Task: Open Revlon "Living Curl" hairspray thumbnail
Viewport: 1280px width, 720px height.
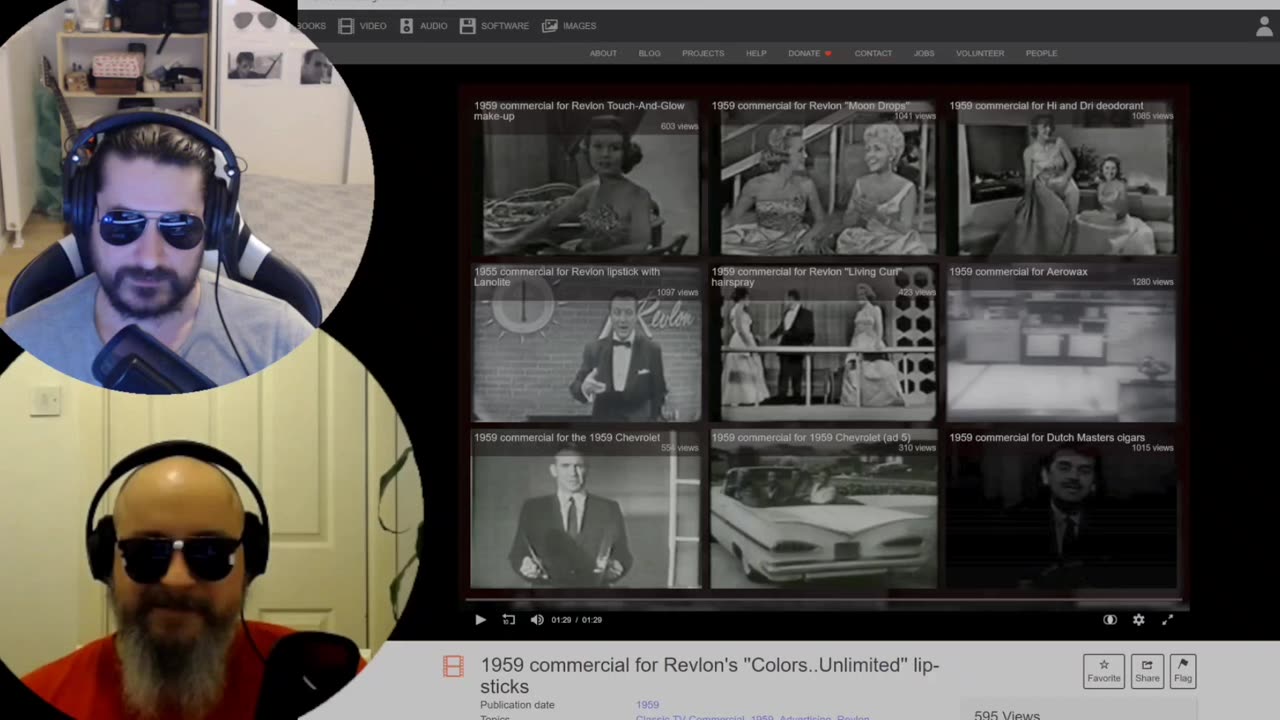Action: 824,343
